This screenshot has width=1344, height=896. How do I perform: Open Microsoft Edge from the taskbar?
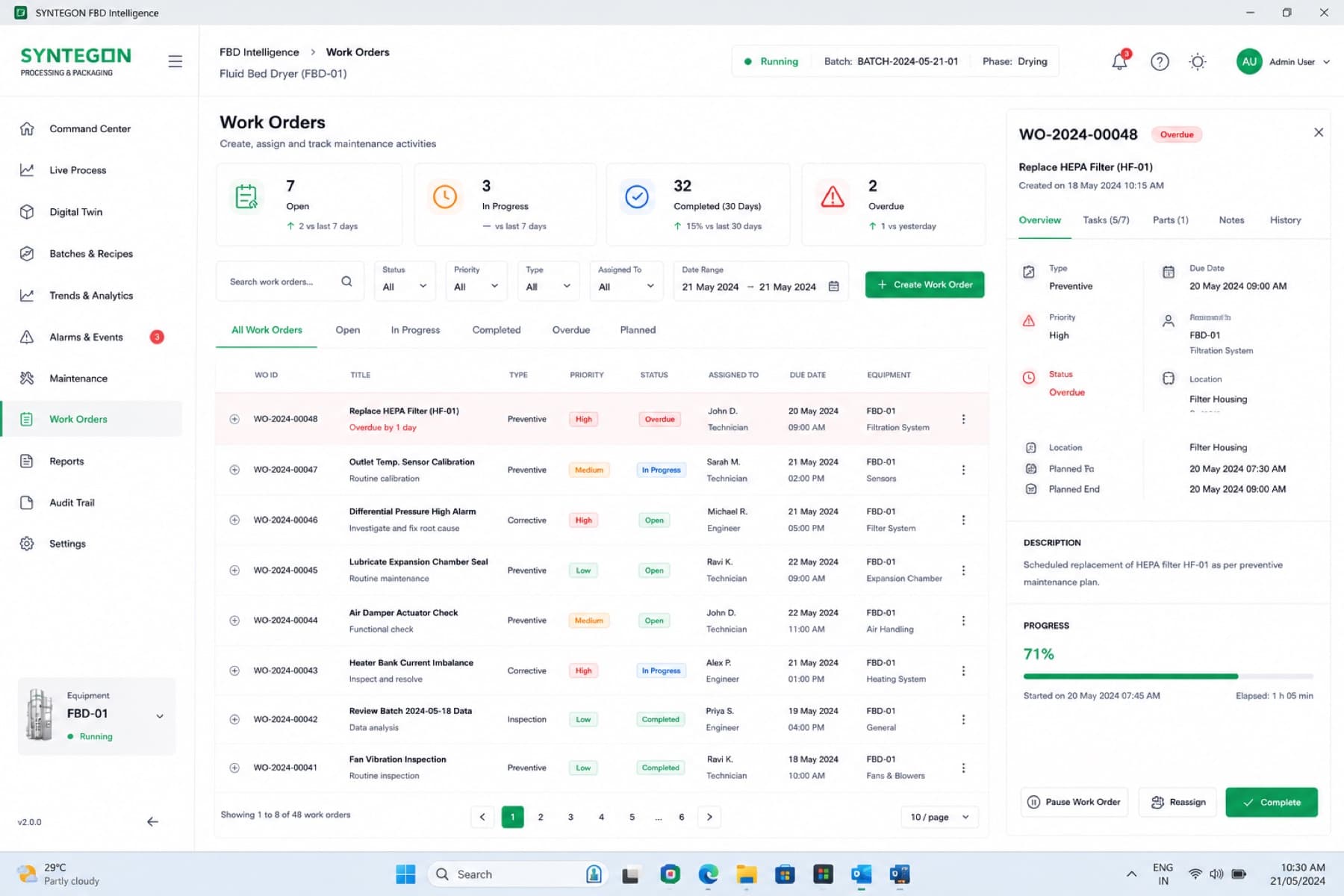coord(708,874)
